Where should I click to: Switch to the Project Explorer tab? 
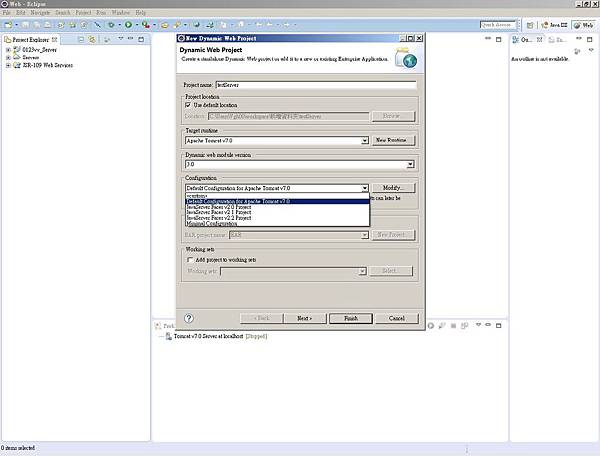click(x=31, y=39)
